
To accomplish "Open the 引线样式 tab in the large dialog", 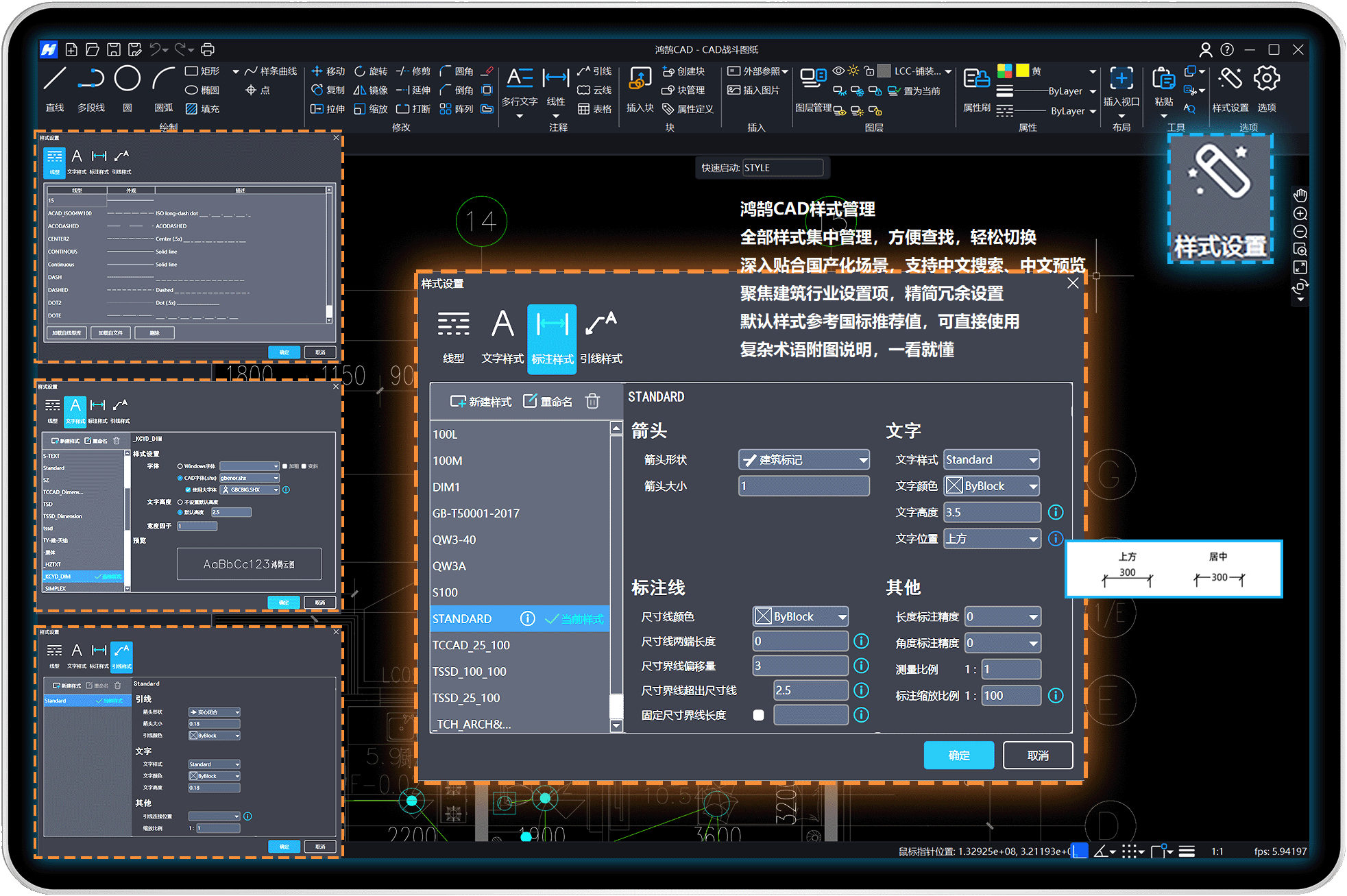I will [x=601, y=338].
